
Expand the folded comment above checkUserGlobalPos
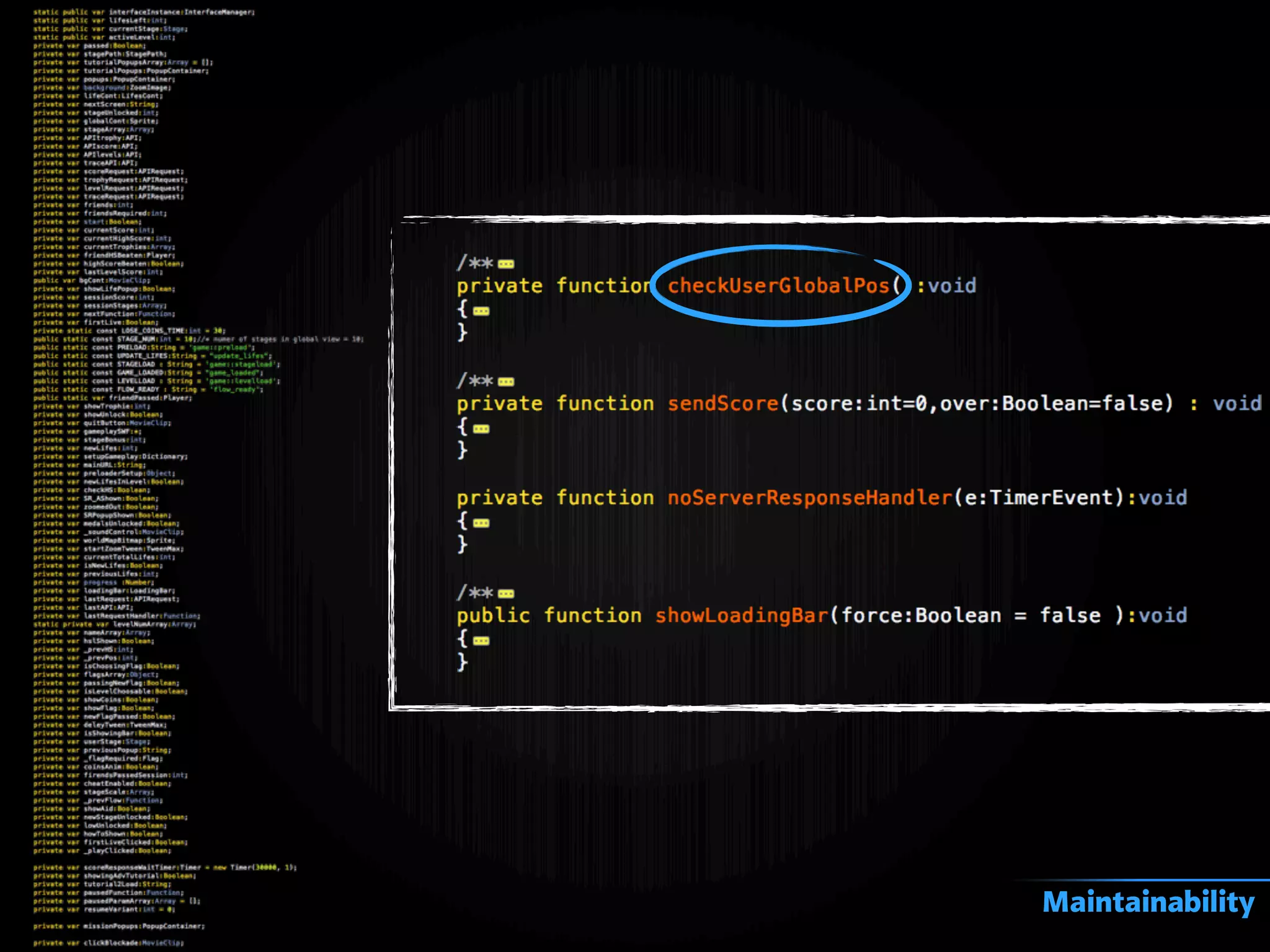(506, 264)
